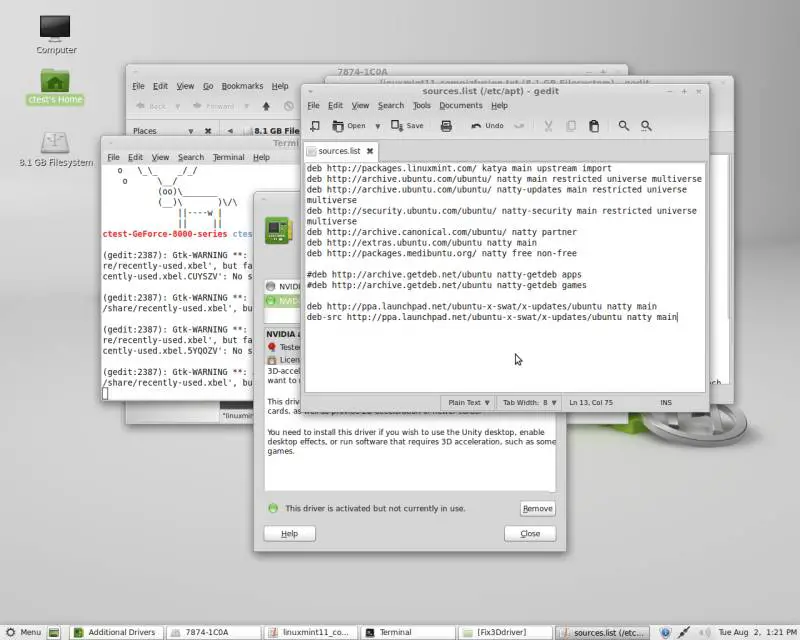Open the Forward history dropdown arrow in file manager
Screen dimensions: 800x640
pyautogui.click(x=246, y=106)
